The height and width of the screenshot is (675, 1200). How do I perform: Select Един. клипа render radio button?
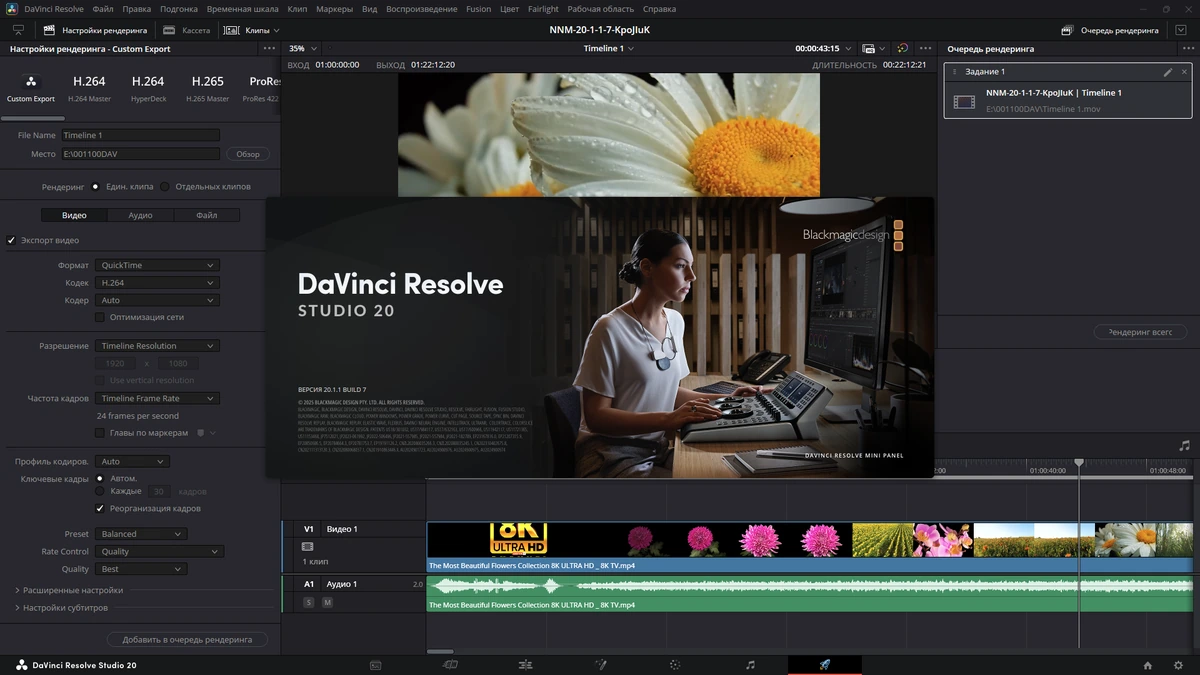coord(95,186)
